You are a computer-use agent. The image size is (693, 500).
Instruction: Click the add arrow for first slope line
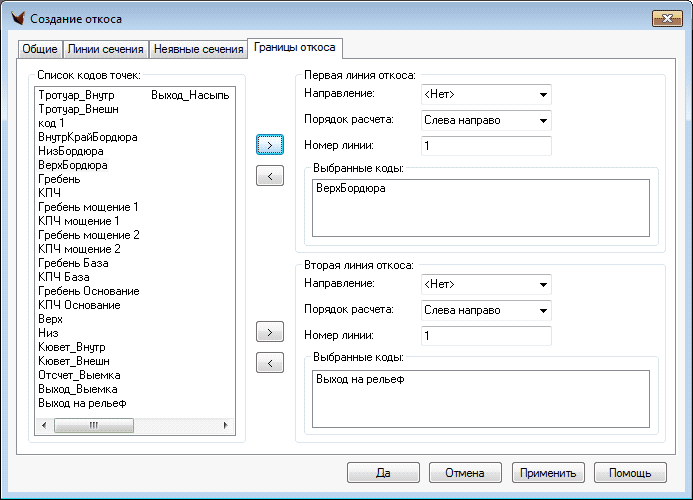pos(269,145)
